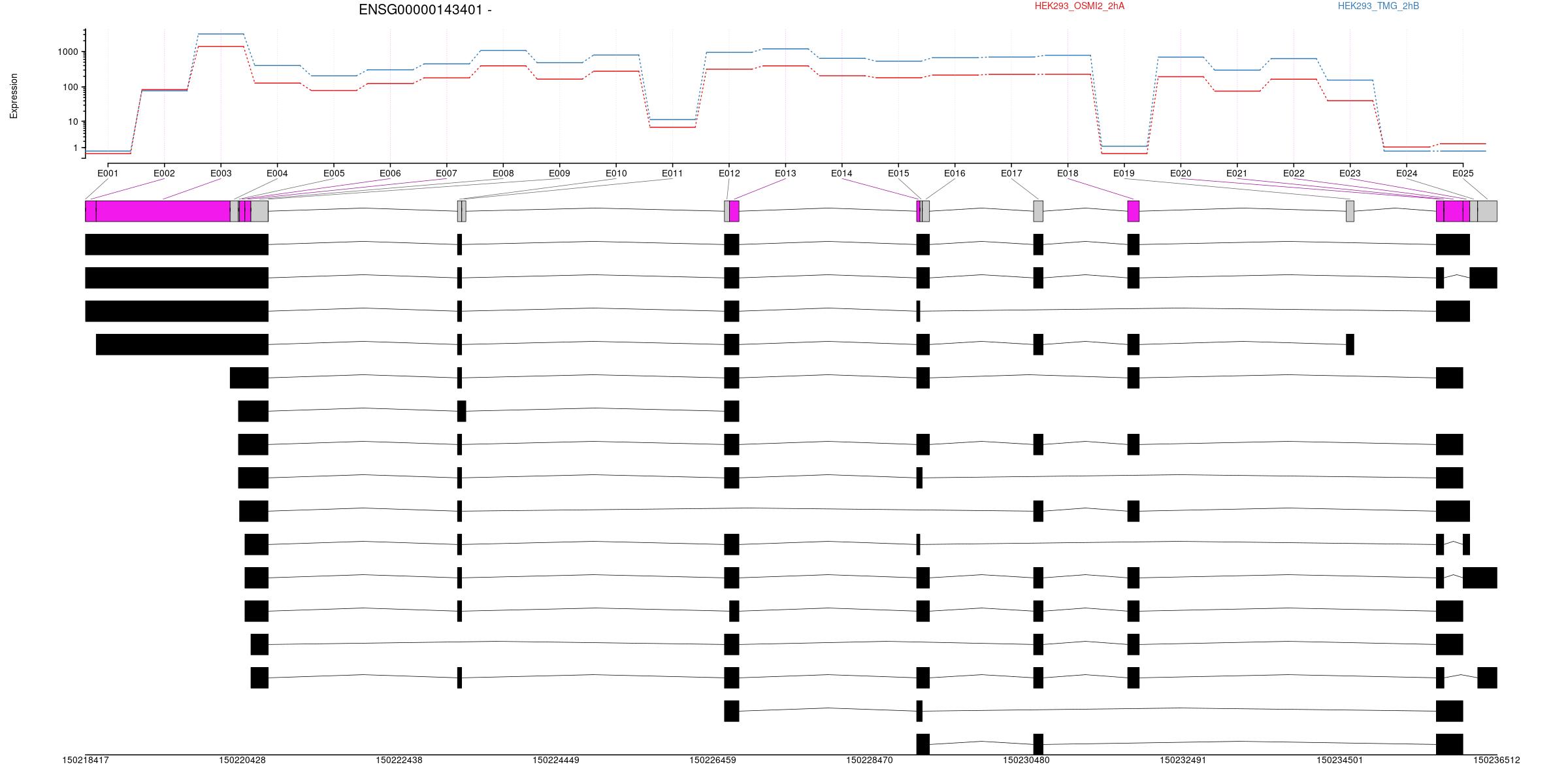
Task: Click genomic coordinate 150226459
Action: 713,761
